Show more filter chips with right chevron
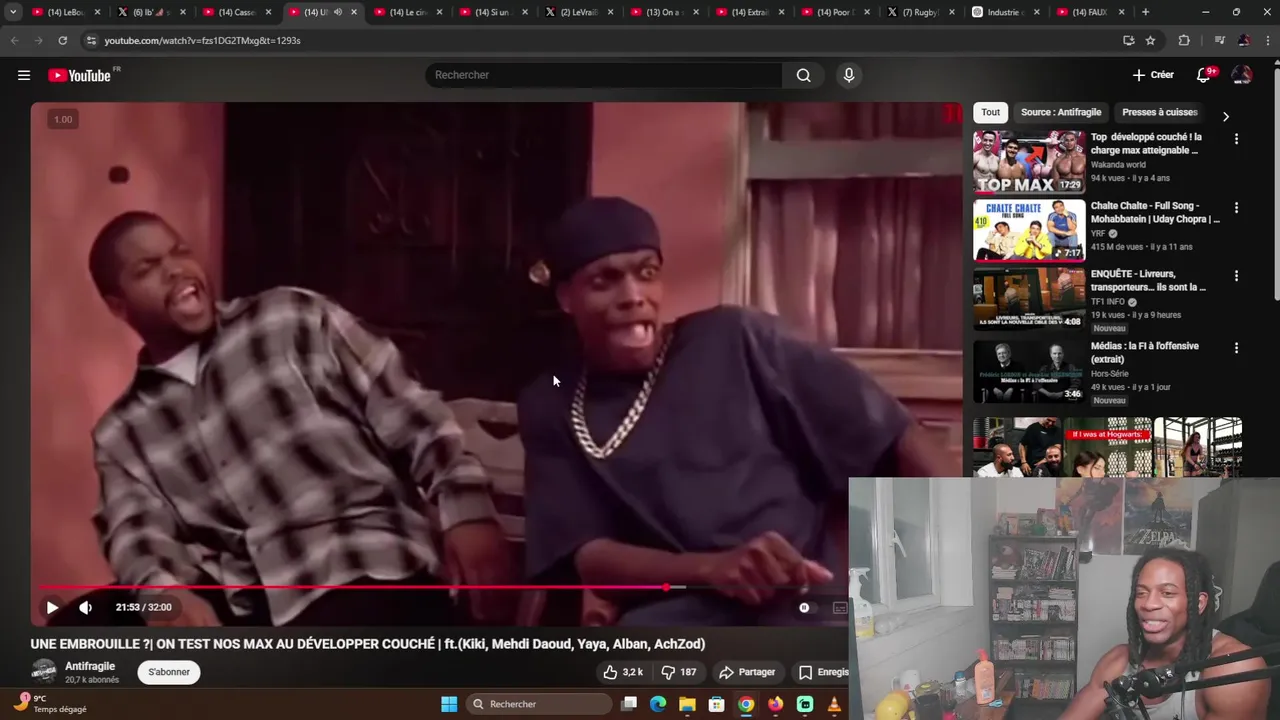Image resolution: width=1280 pixels, height=720 pixels. coord(1226,116)
